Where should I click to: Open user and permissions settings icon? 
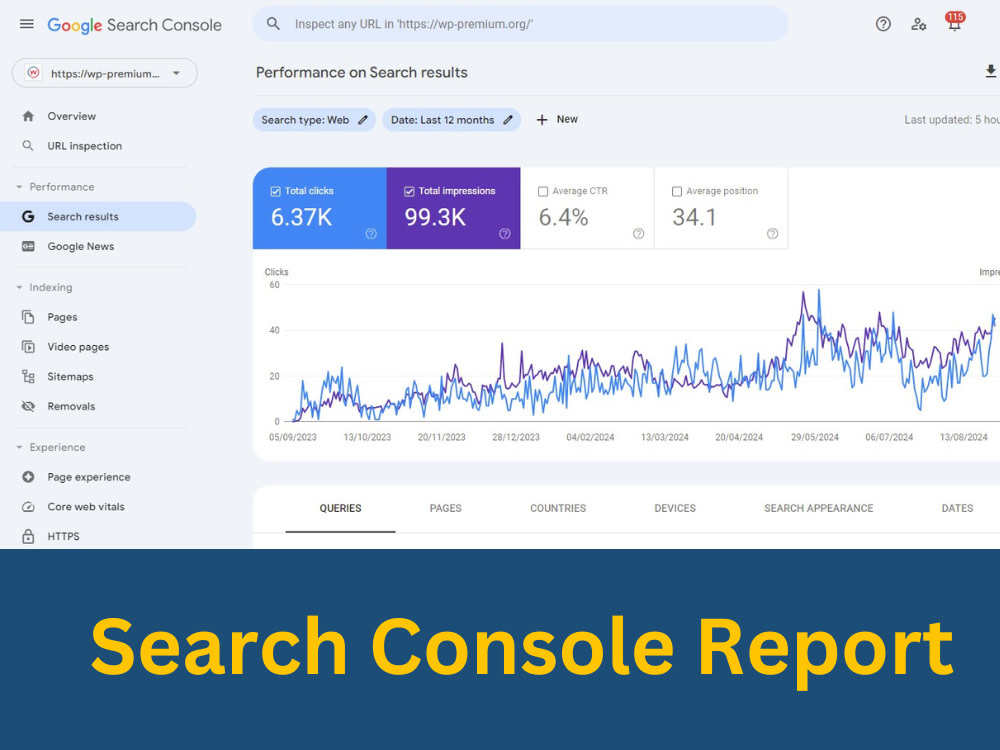[918, 24]
